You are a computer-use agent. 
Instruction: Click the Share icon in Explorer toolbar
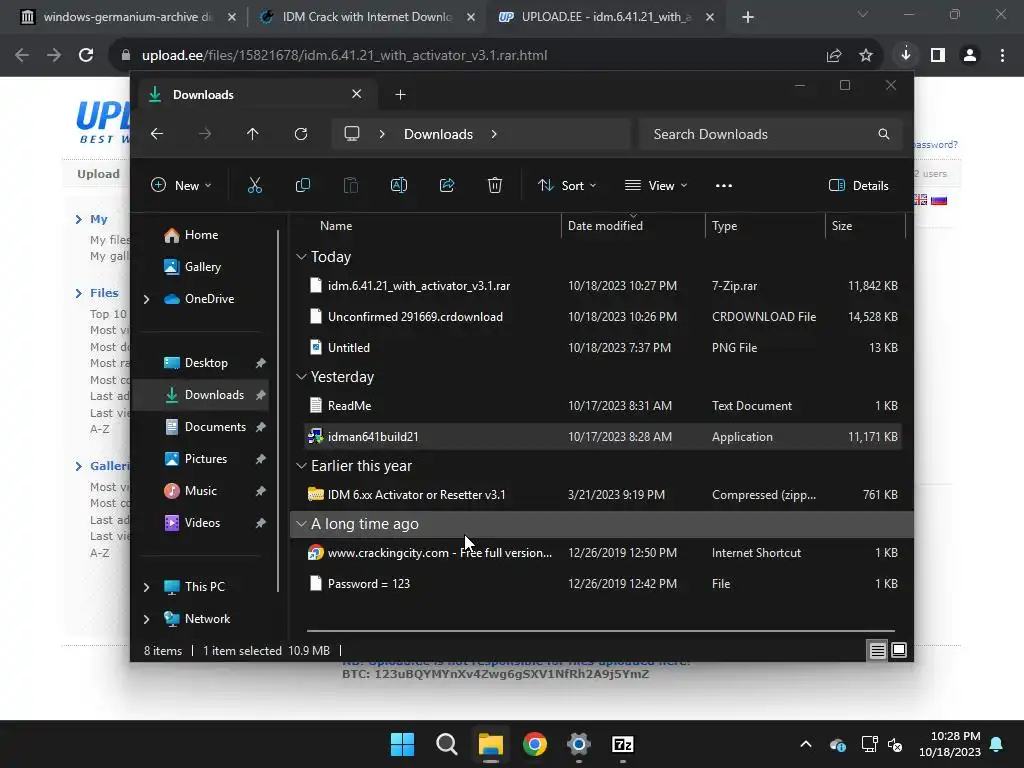coord(447,185)
